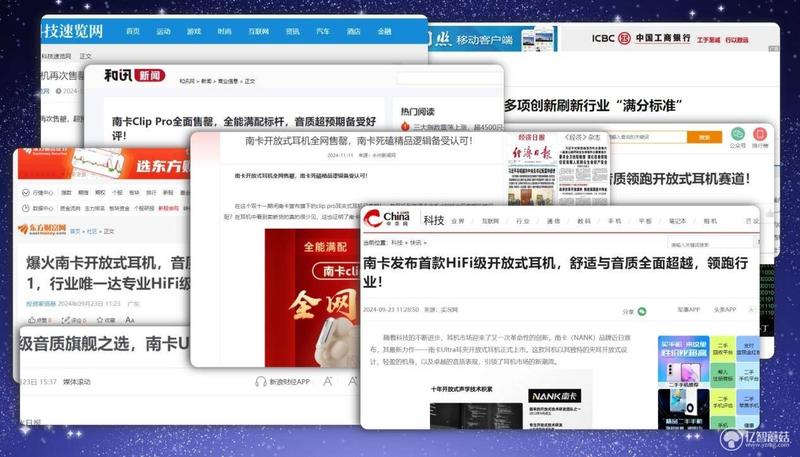
Task: Open the red 全能满配 promo image
Action: 312,298
